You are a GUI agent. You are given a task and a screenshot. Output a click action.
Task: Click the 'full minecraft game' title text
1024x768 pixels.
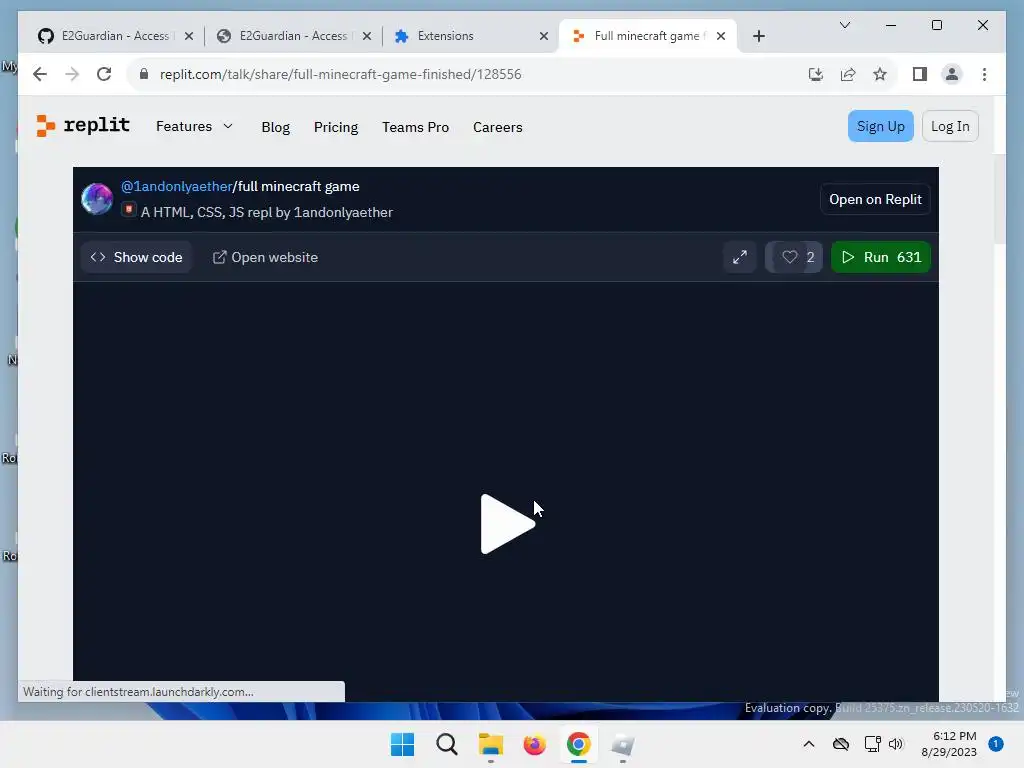(x=298, y=186)
